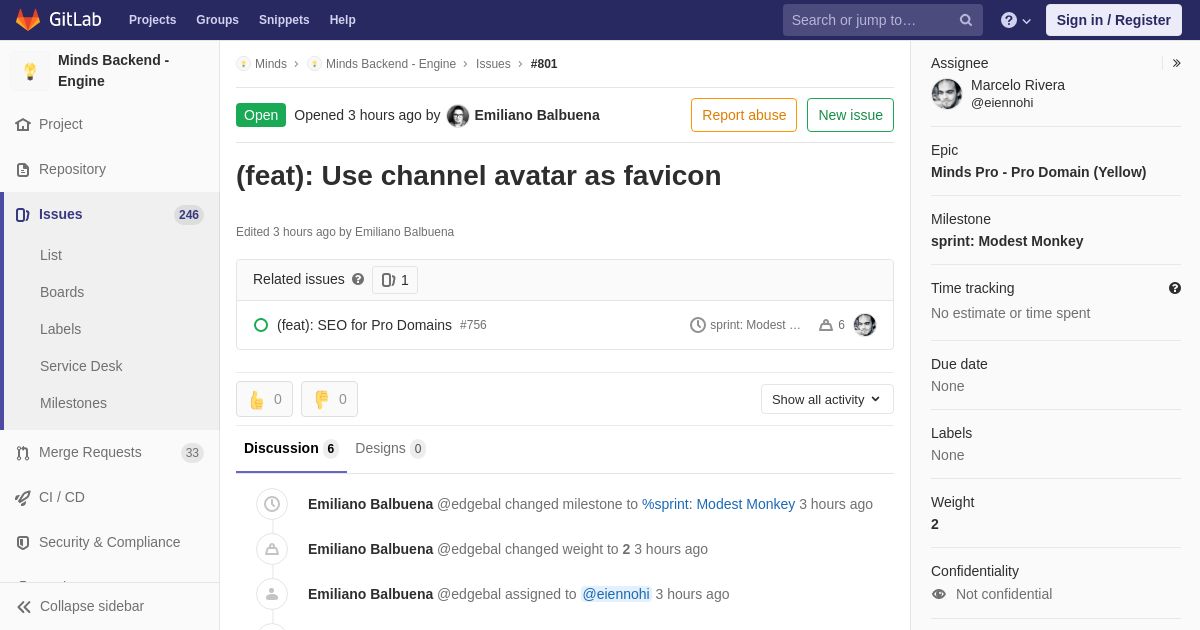Screen dimensions: 1200x630
Task: Click the clock icon on milestone activity
Action: pyautogui.click(x=272, y=504)
